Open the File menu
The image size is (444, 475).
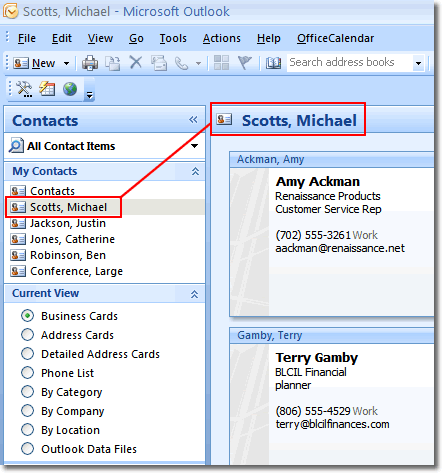tap(27, 38)
